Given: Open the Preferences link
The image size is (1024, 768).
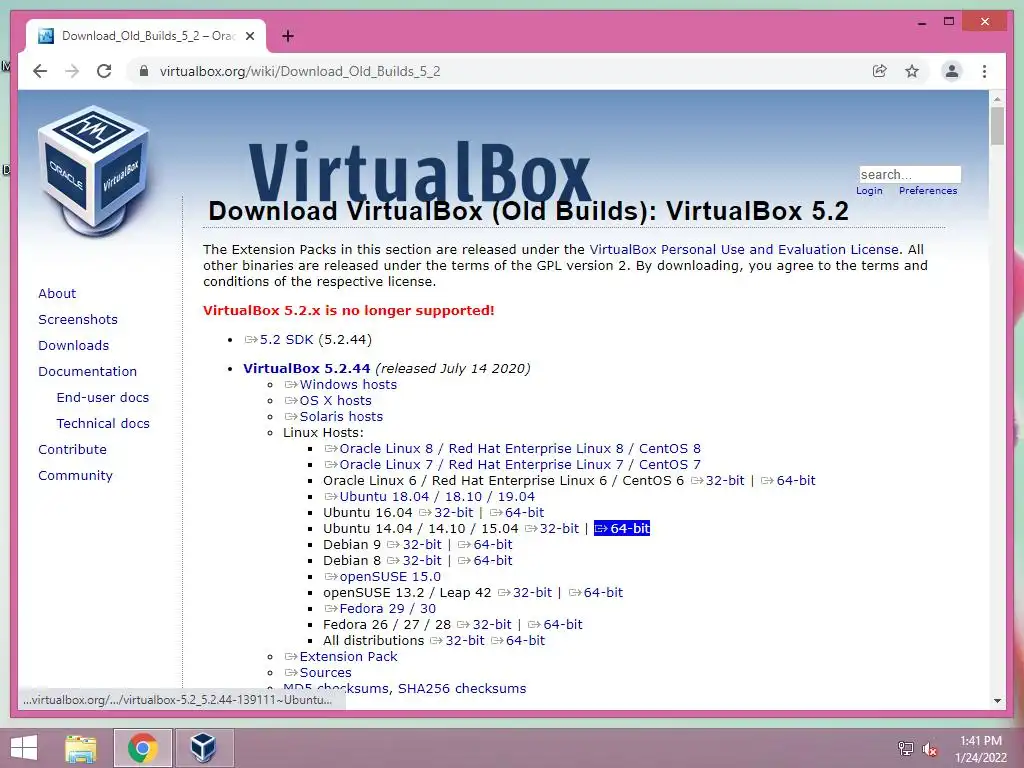Looking at the screenshot, I should 928,191.
